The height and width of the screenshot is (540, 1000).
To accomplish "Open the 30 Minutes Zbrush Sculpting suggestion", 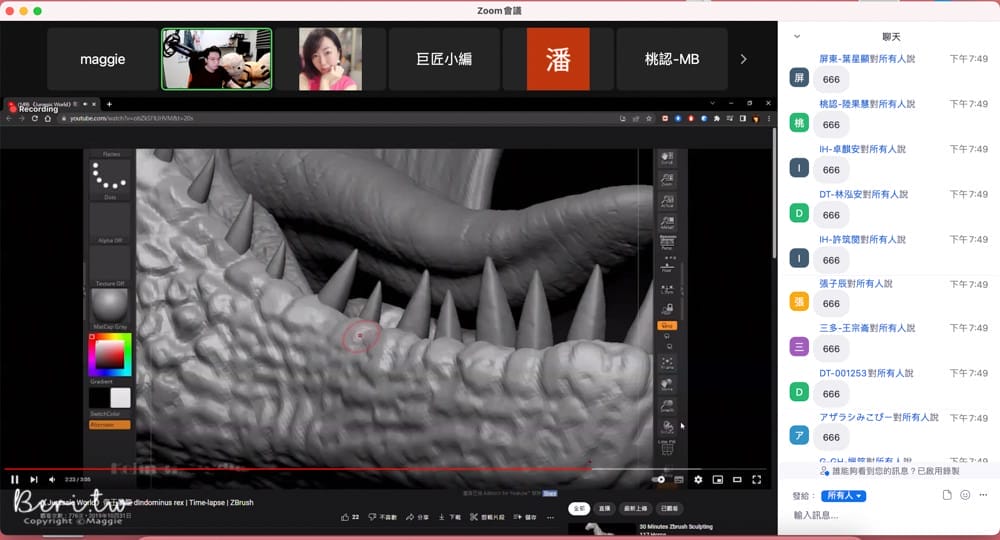I will click(676, 527).
